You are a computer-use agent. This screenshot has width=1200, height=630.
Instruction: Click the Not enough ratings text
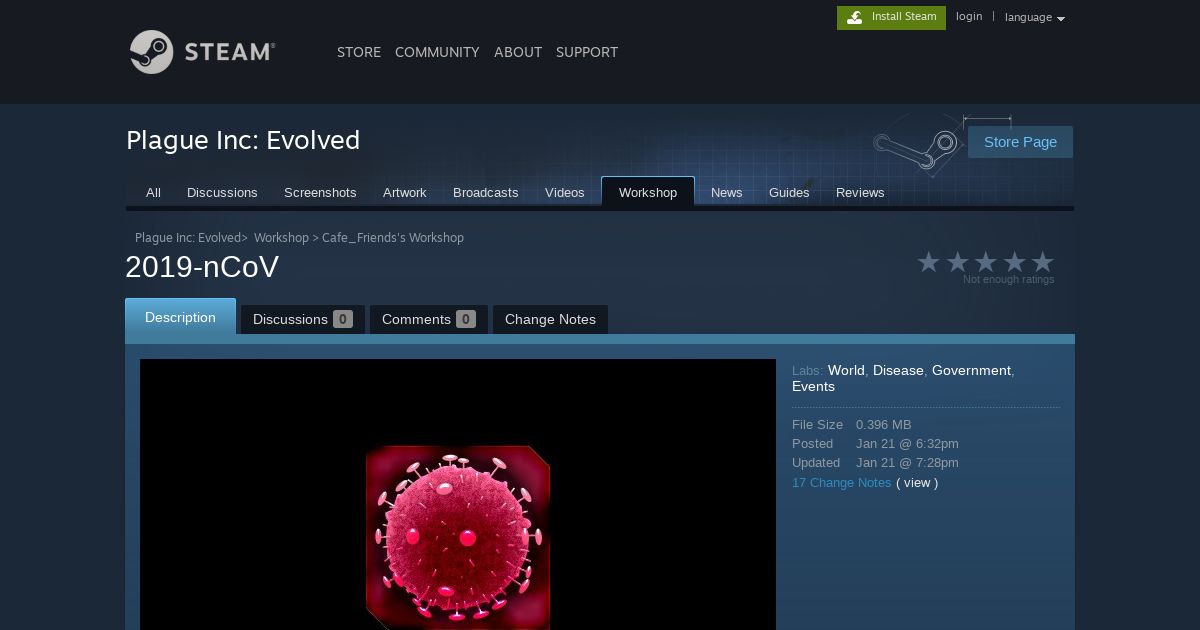[x=1008, y=279]
